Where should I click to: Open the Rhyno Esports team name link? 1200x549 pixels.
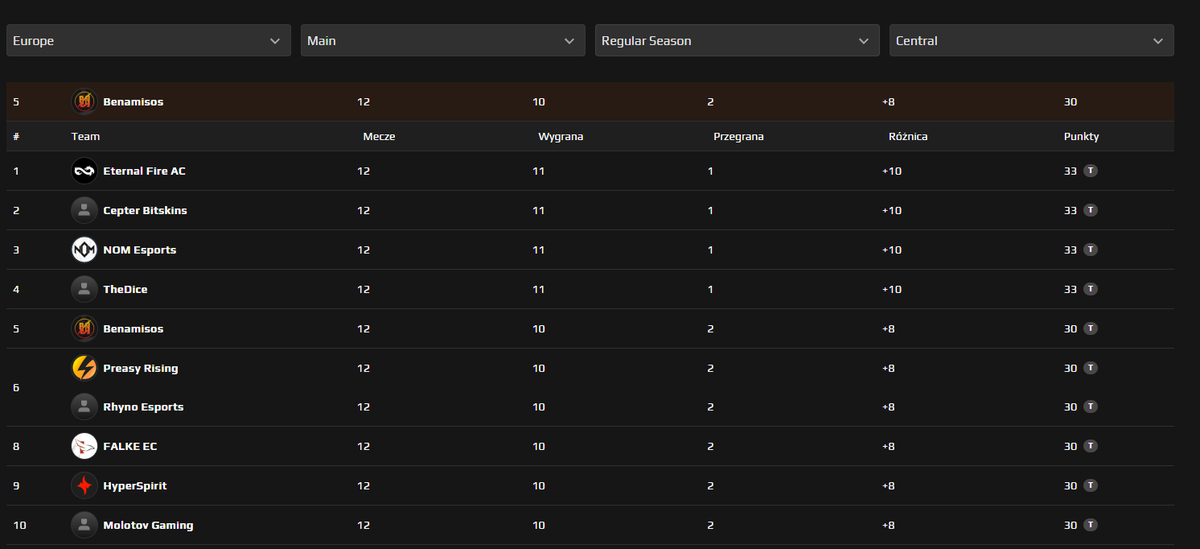[x=143, y=407]
